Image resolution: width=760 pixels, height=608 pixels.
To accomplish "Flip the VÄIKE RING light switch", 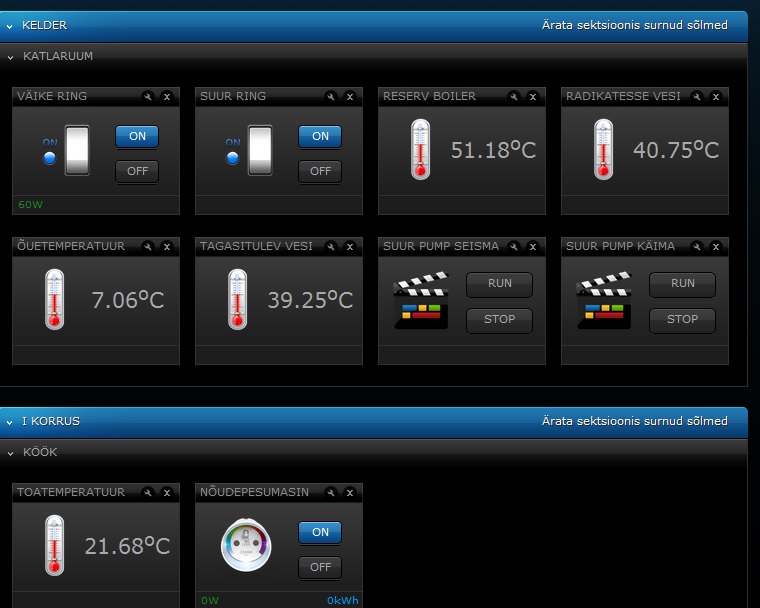I will [77, 150].
